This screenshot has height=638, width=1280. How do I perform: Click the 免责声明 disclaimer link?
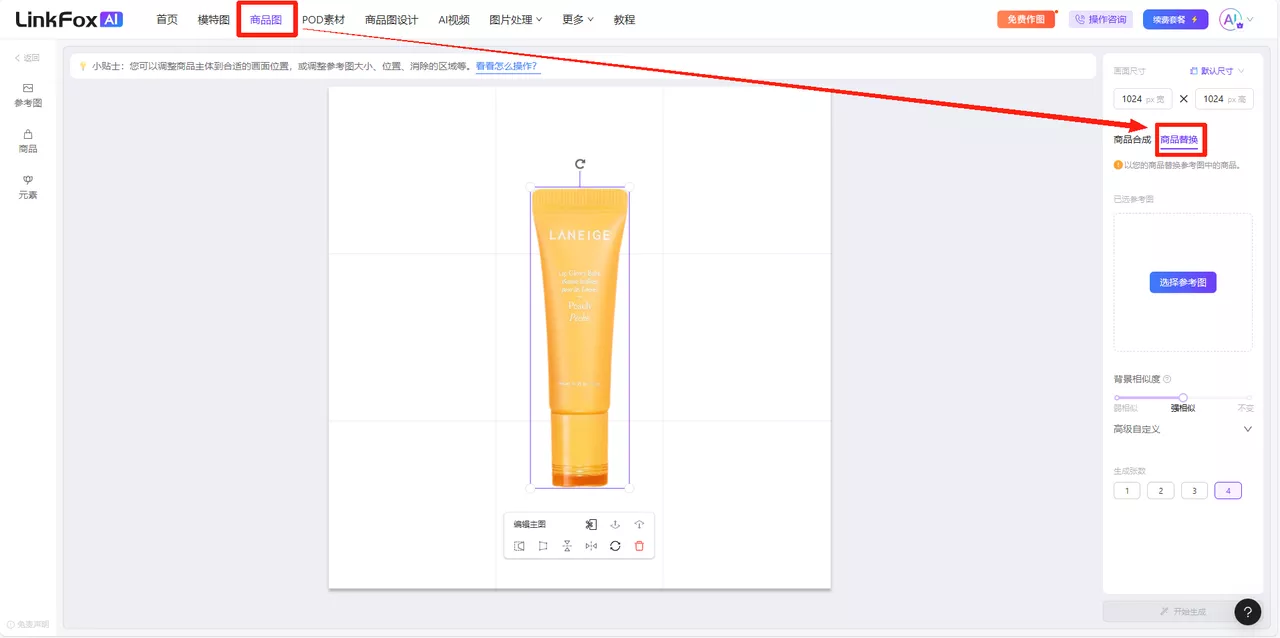pyautogui.click(x=28, y=624)
